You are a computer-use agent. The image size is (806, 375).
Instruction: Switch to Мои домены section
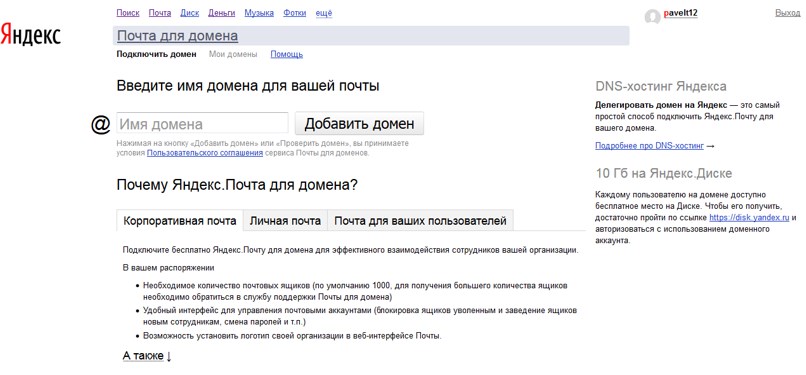[233, 54]
